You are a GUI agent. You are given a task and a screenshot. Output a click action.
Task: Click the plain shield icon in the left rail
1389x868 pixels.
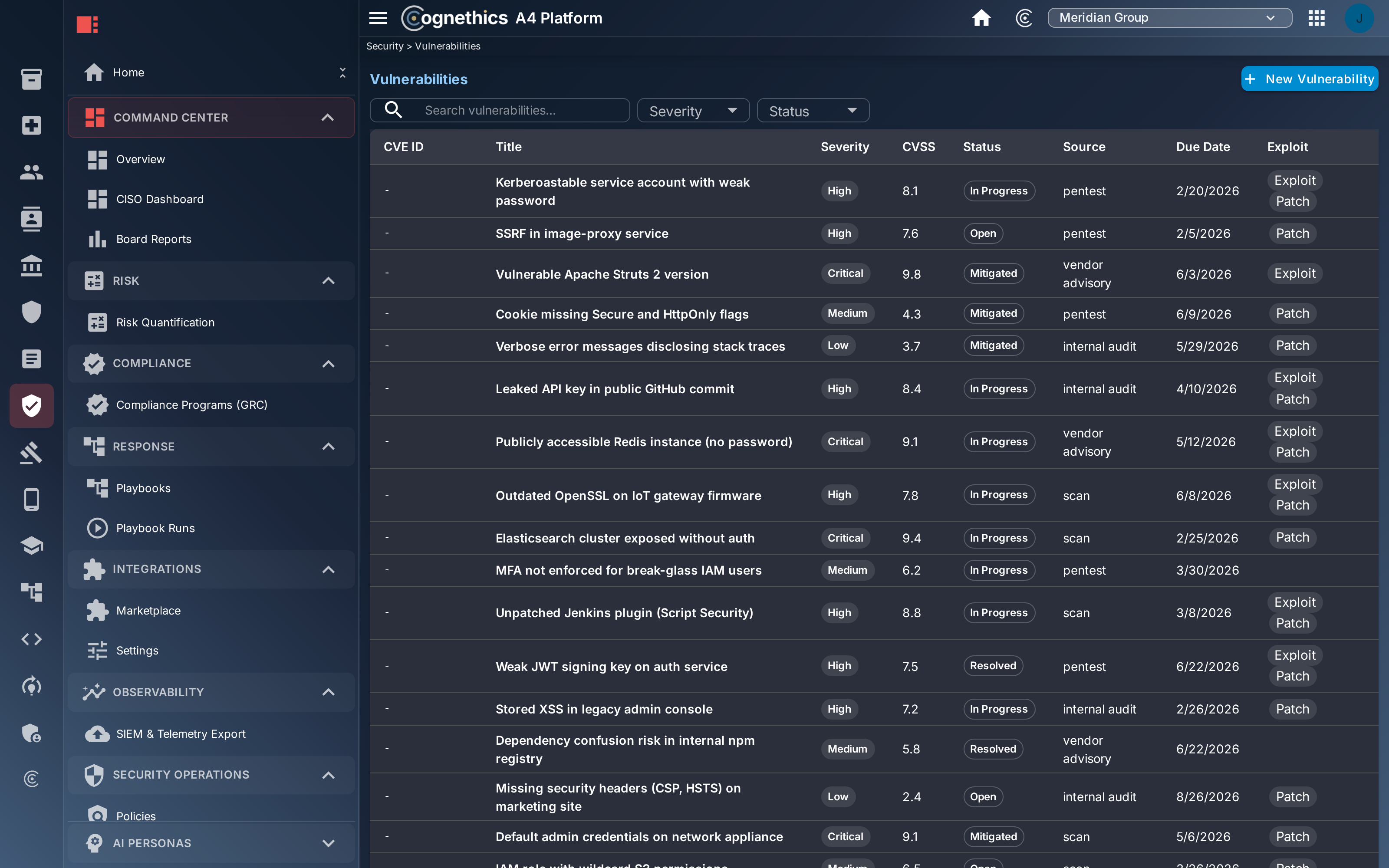[x=32, y=312]
